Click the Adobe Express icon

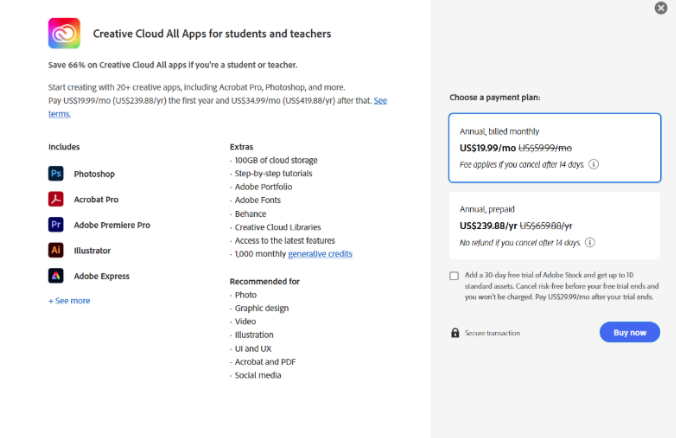click(56, 275)
